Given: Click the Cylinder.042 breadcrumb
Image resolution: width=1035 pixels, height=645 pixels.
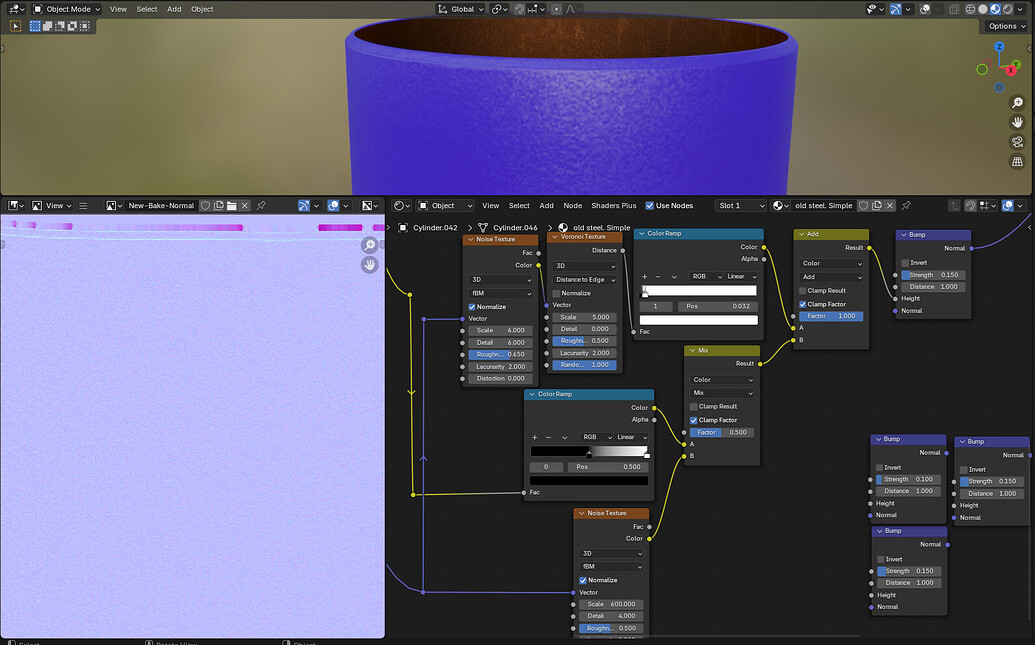Looking at the screenshot, I should (x=435, y=228).
